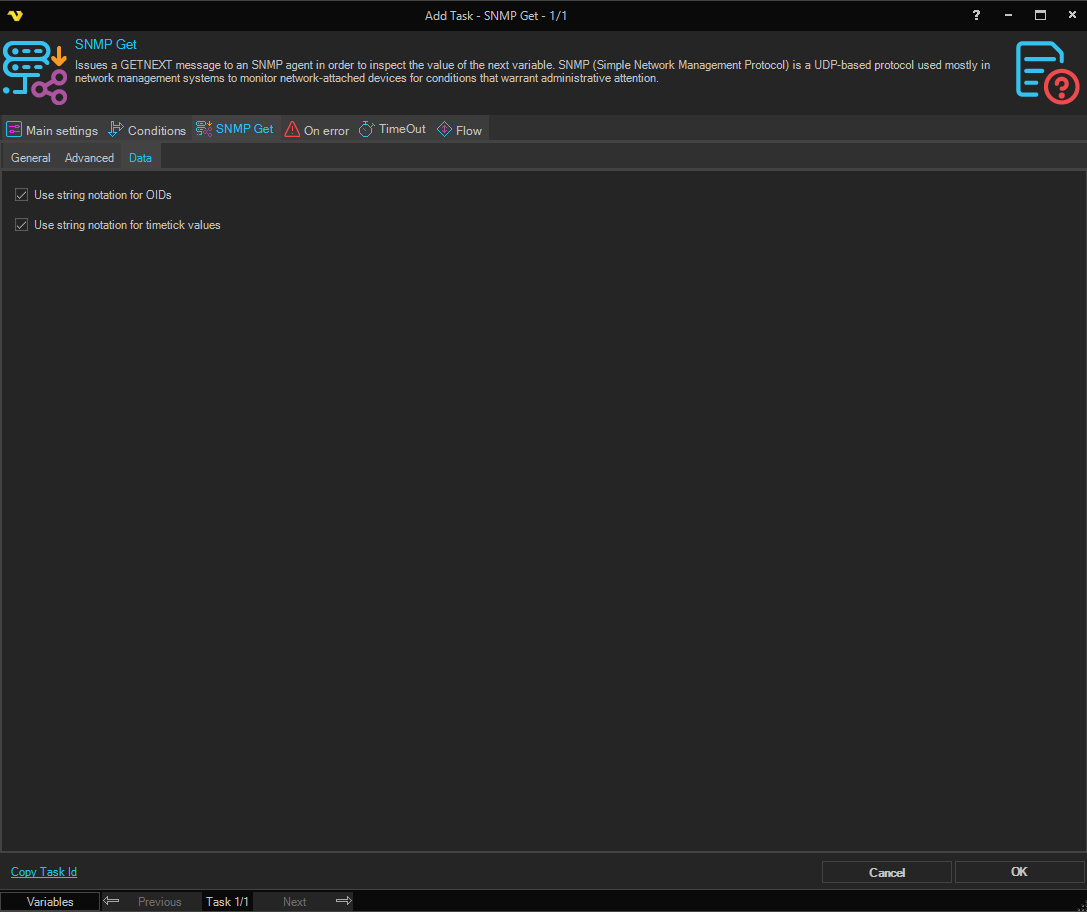Image resolution: width=1087 pixels, height=912 pixels.
Task: Click the Copy Task Id link
Action: pos(44,872)
